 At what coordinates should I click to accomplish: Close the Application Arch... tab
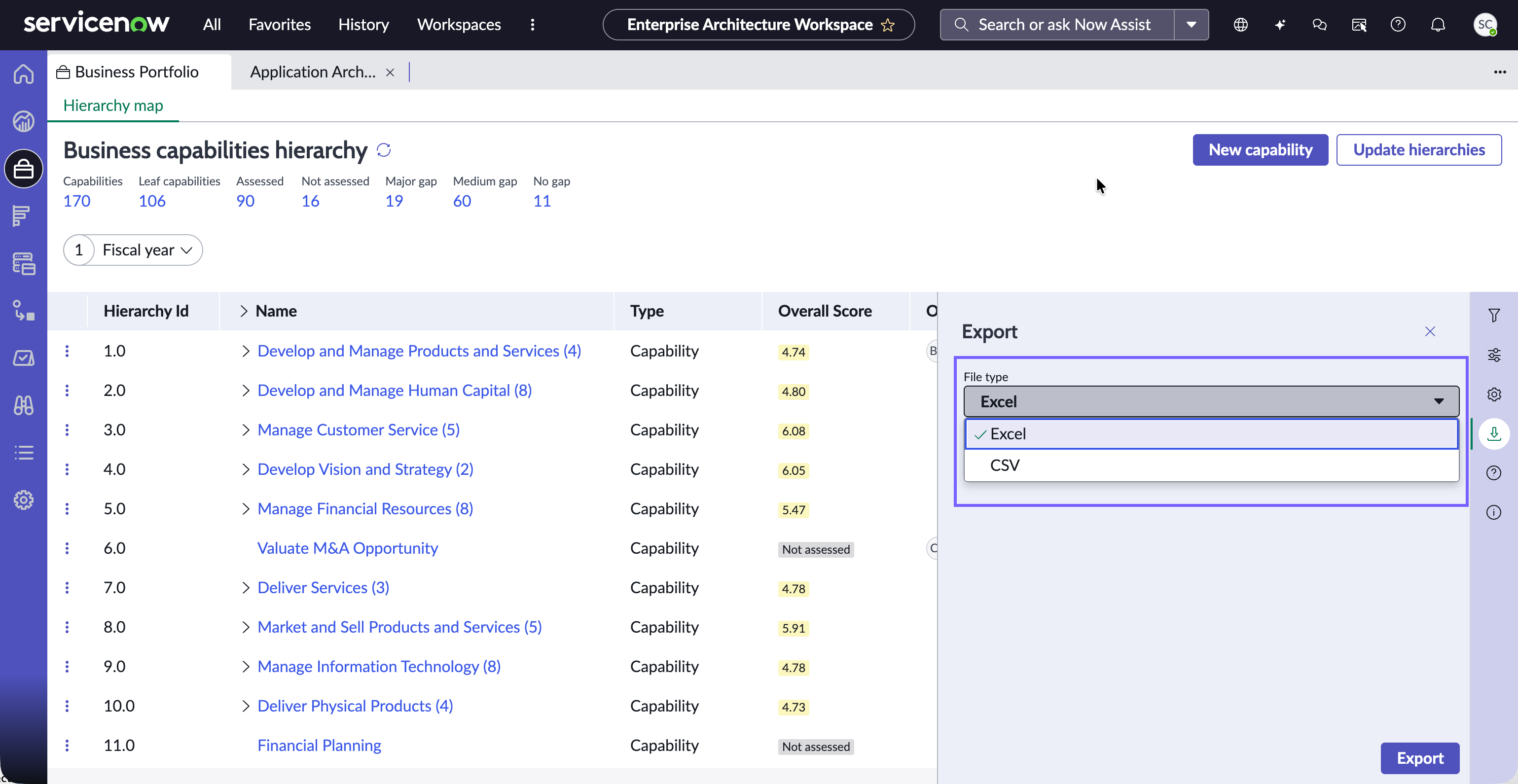coord(390,72)
